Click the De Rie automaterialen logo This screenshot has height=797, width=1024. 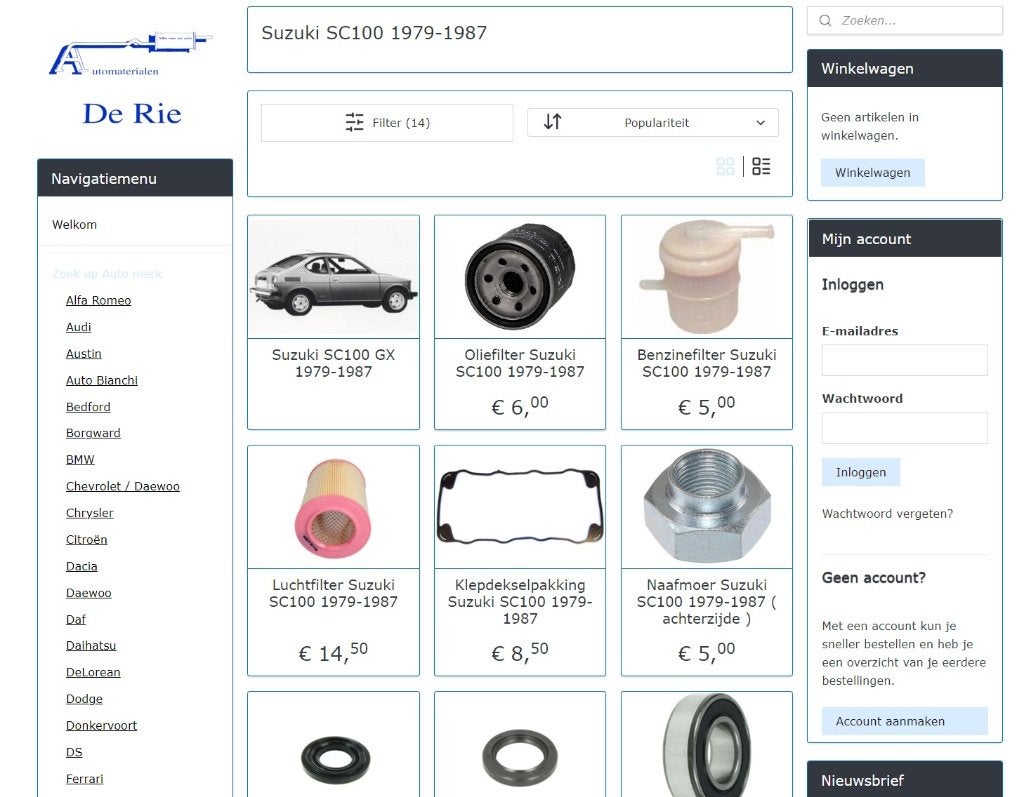click(x=131, y=77)
